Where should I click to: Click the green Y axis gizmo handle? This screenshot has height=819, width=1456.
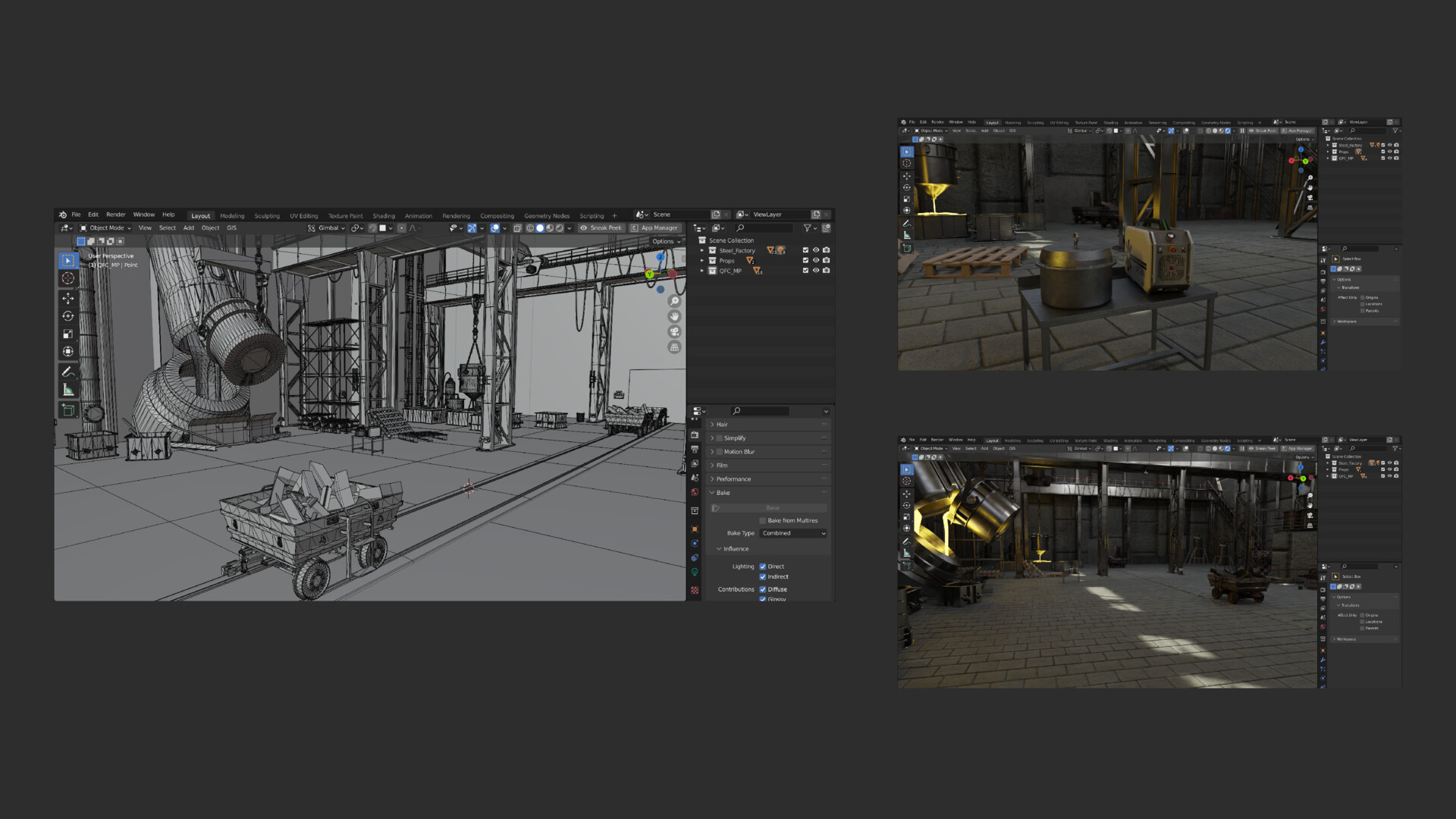click(650, 275)
